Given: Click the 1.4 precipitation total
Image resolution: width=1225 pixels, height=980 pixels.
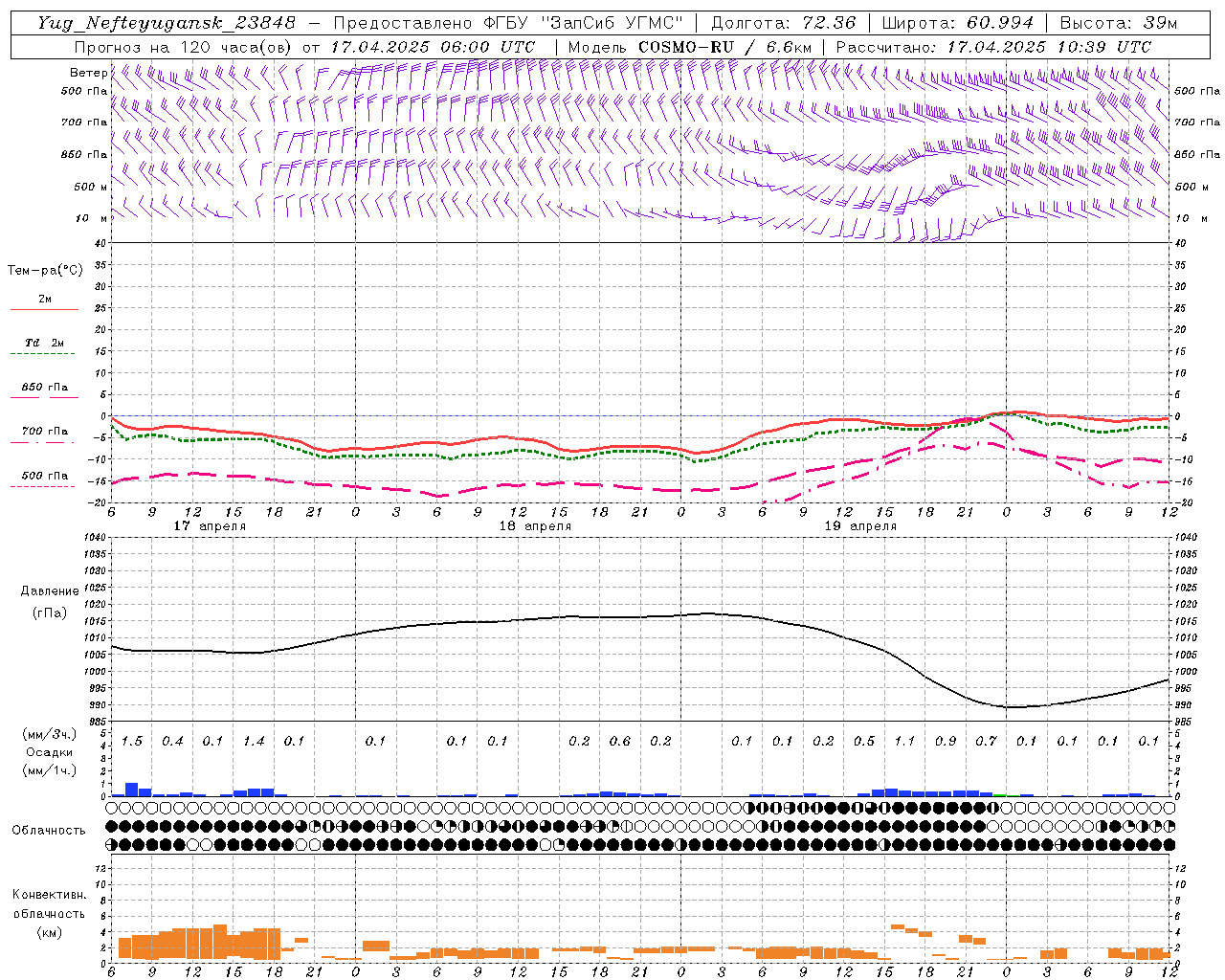Looking at the screenshot, I should pos(254,741).
